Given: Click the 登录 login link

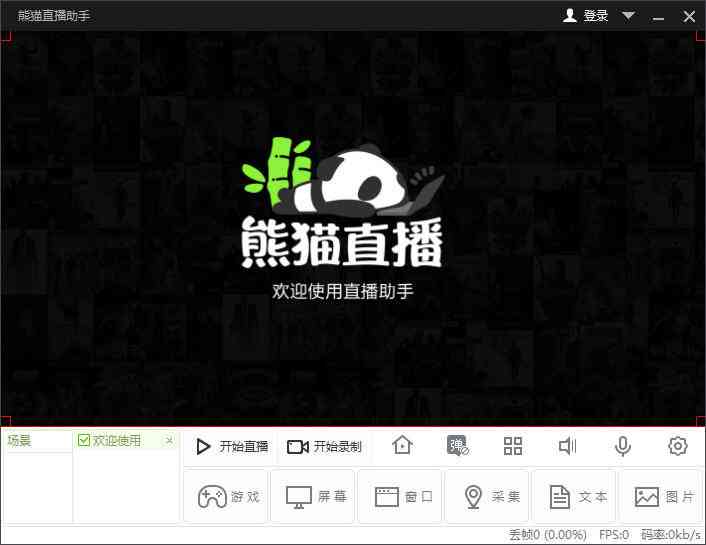Looking at the screenshot, I should point(596,16).
